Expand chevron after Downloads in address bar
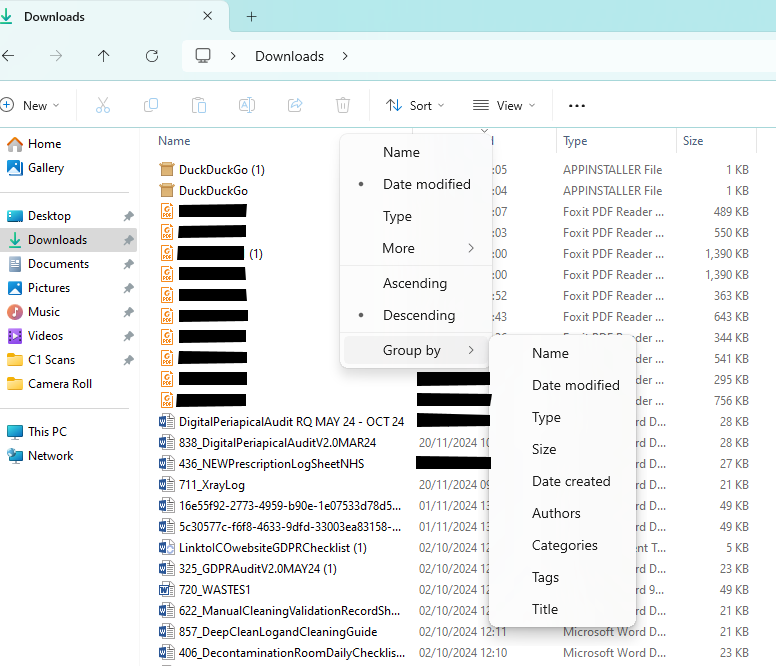The width and height of the screenshot is (776, 666). [x=345, y=56]
